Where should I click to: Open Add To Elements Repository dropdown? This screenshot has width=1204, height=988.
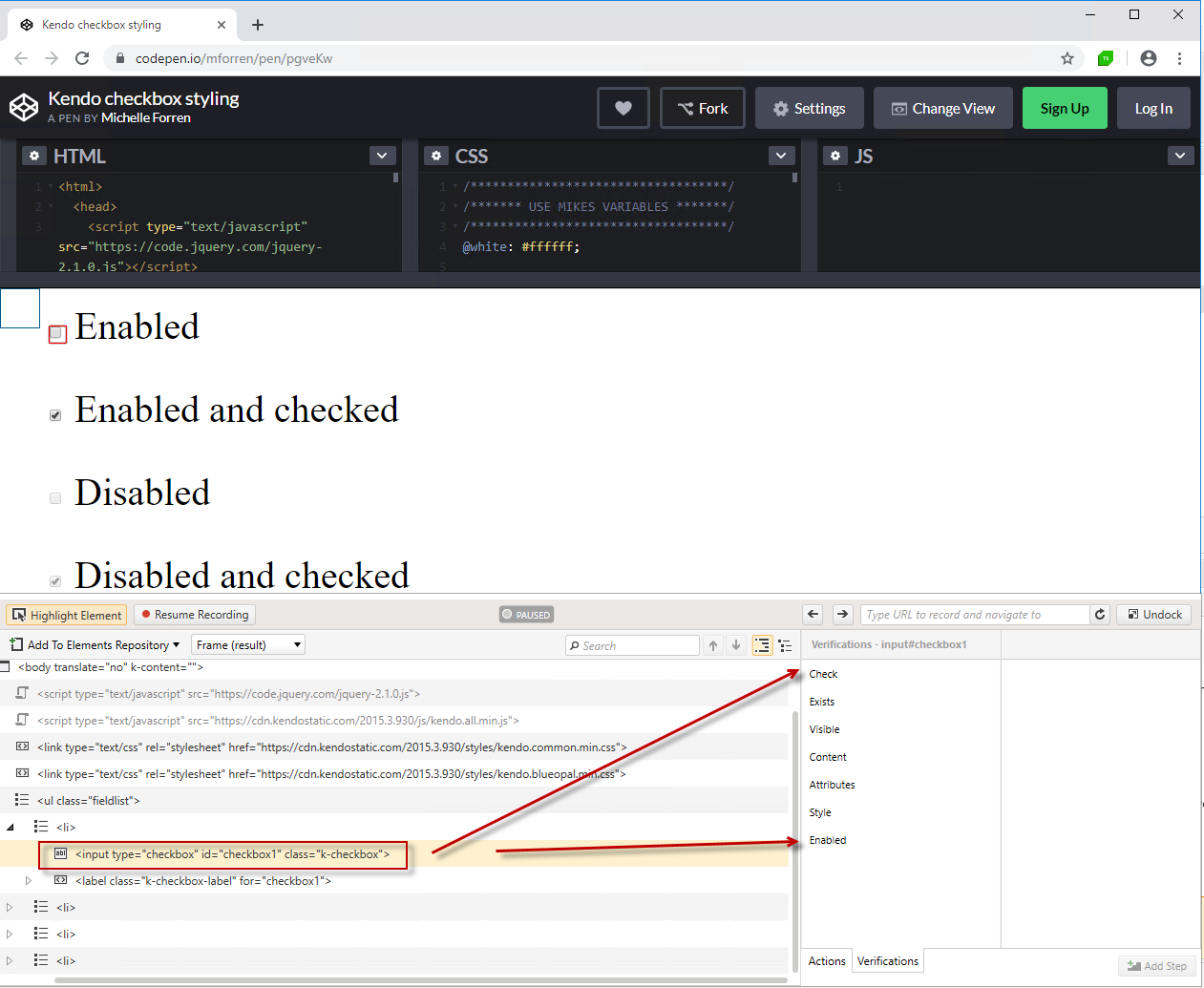coord(95,645)
